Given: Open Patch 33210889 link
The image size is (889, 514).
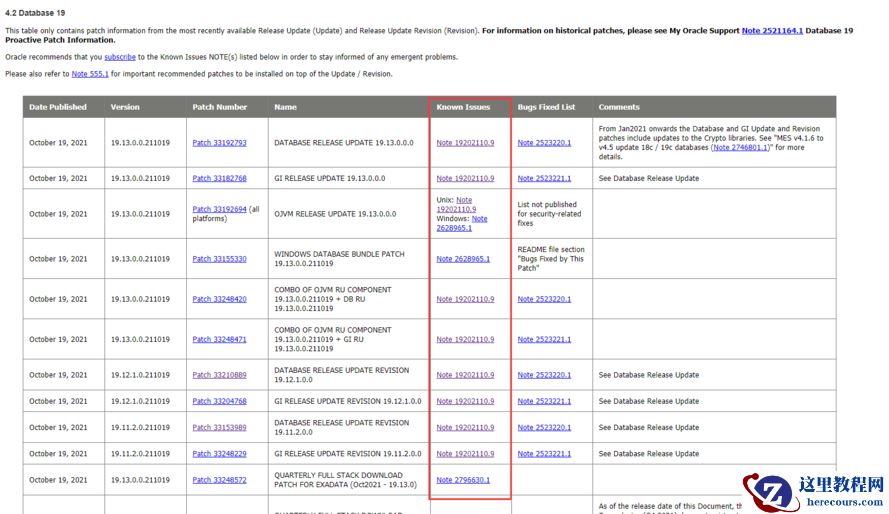Looking at the screenshot, I should coord(219,375).
